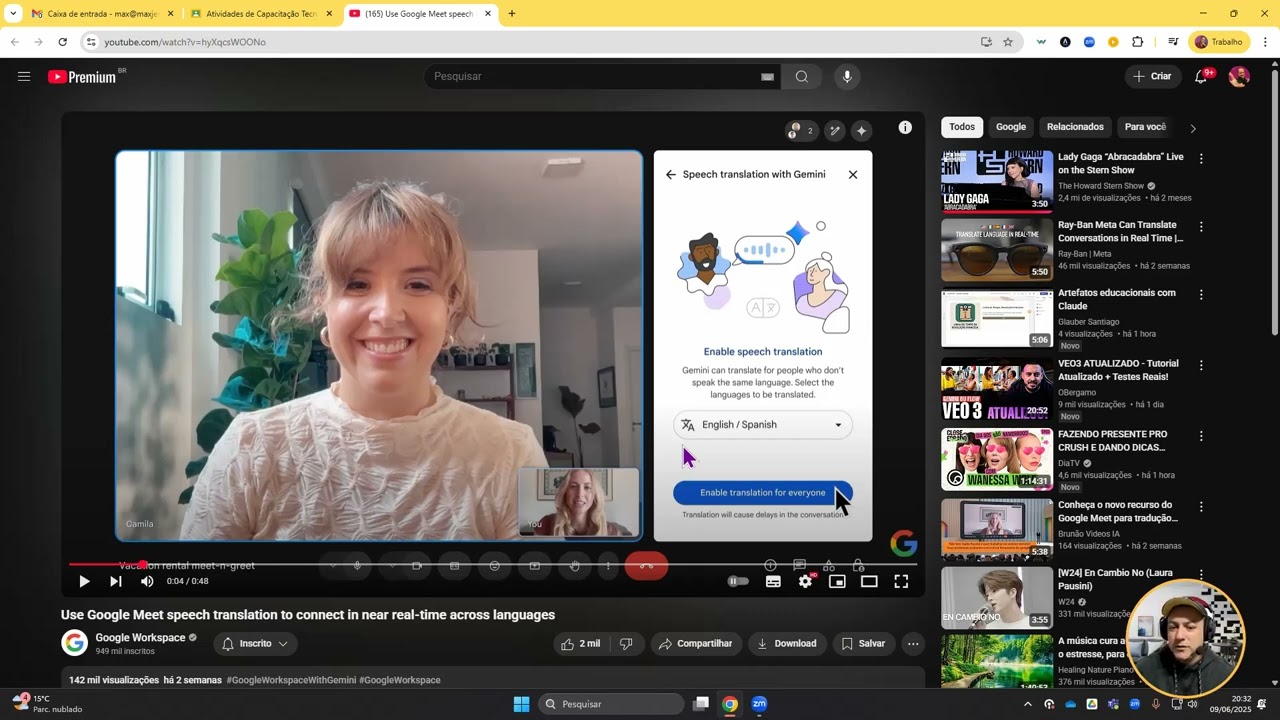
Task: Open options for Artefatos educacionais video
Action: pos(1201,295)
